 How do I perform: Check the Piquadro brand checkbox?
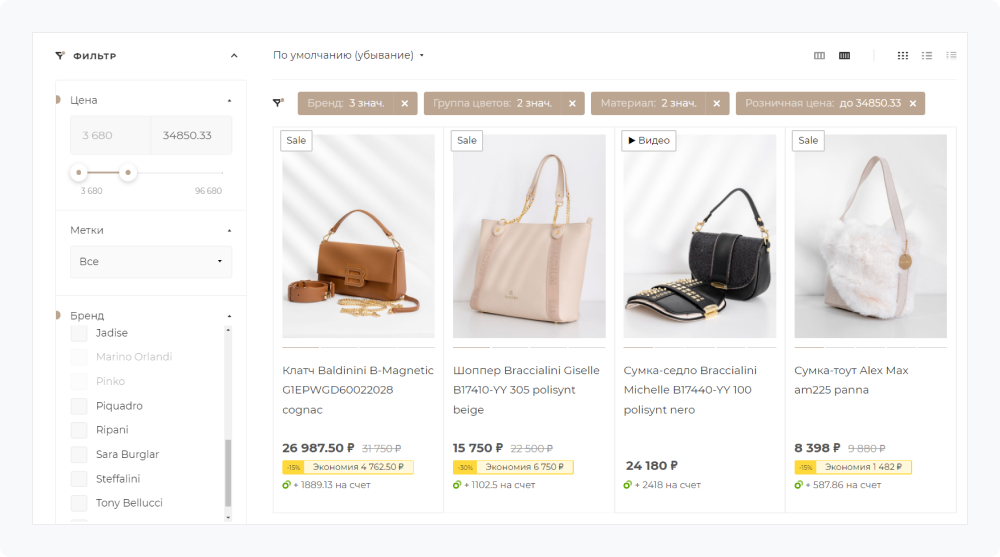79,406
